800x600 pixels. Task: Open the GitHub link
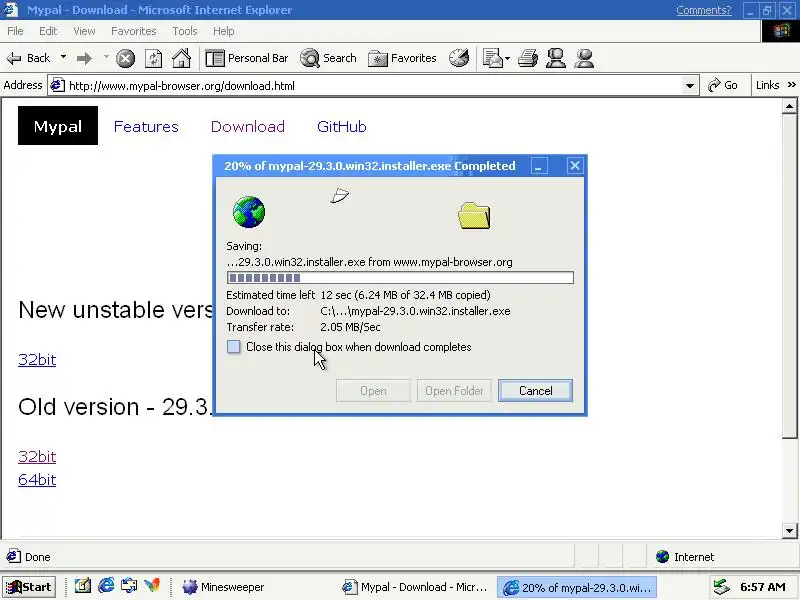tap(341, 127)
